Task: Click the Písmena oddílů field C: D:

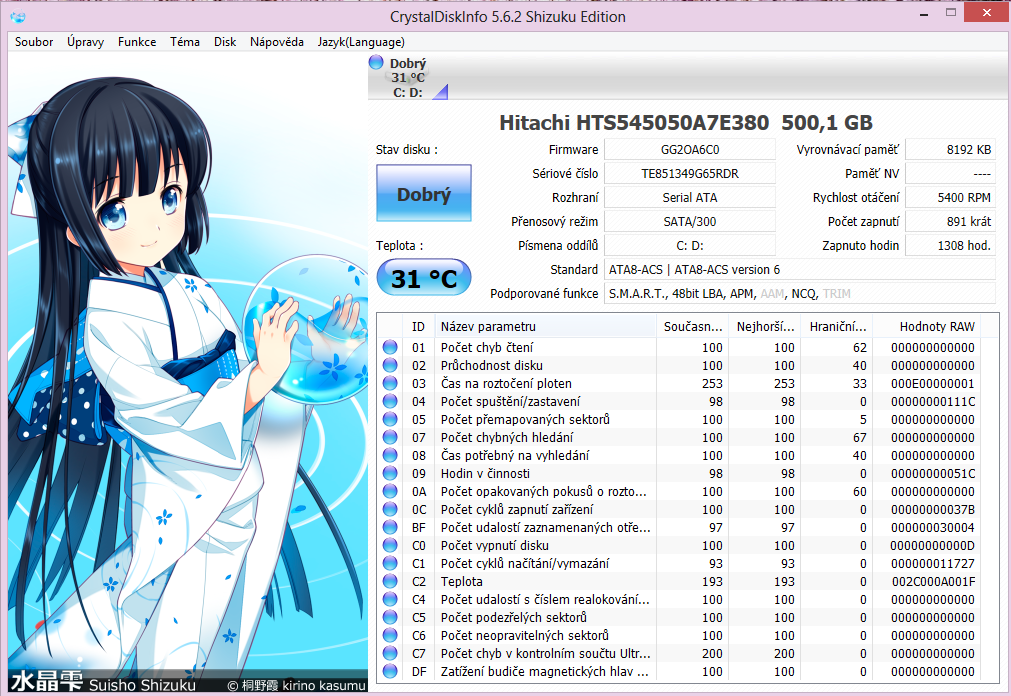Action: (690, 245)
